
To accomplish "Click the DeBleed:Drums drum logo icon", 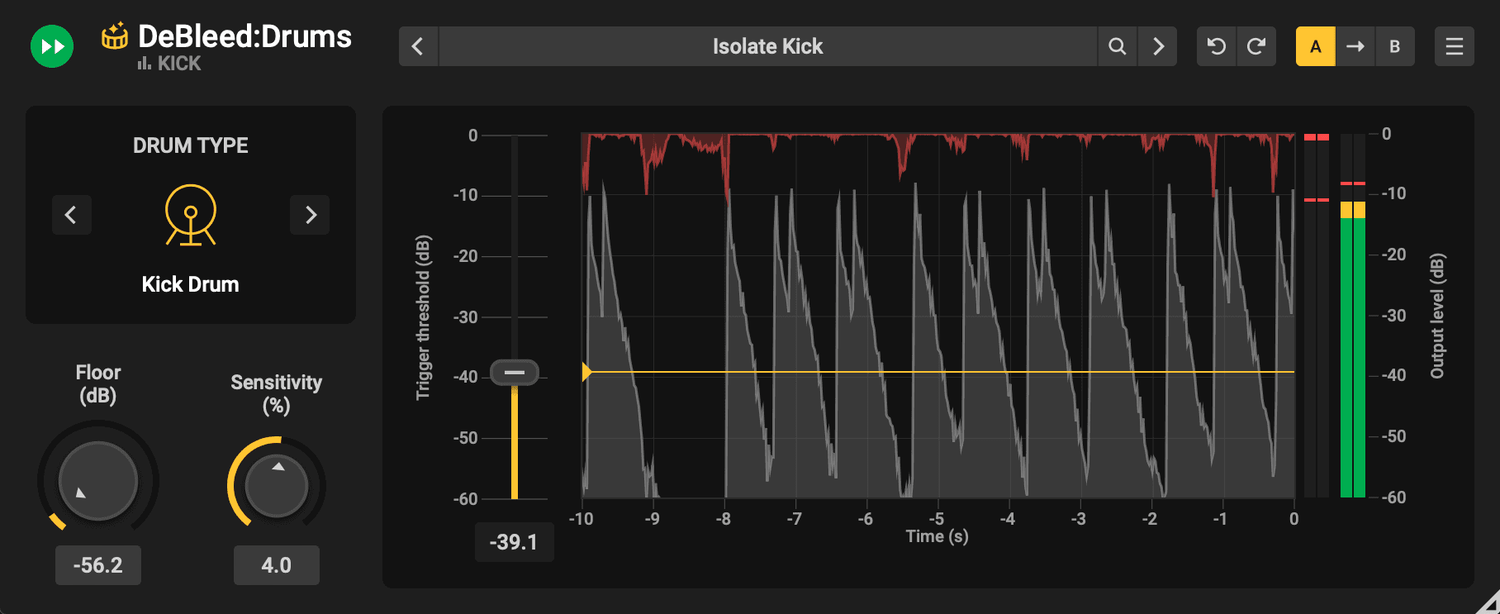I will pos(116,37).
